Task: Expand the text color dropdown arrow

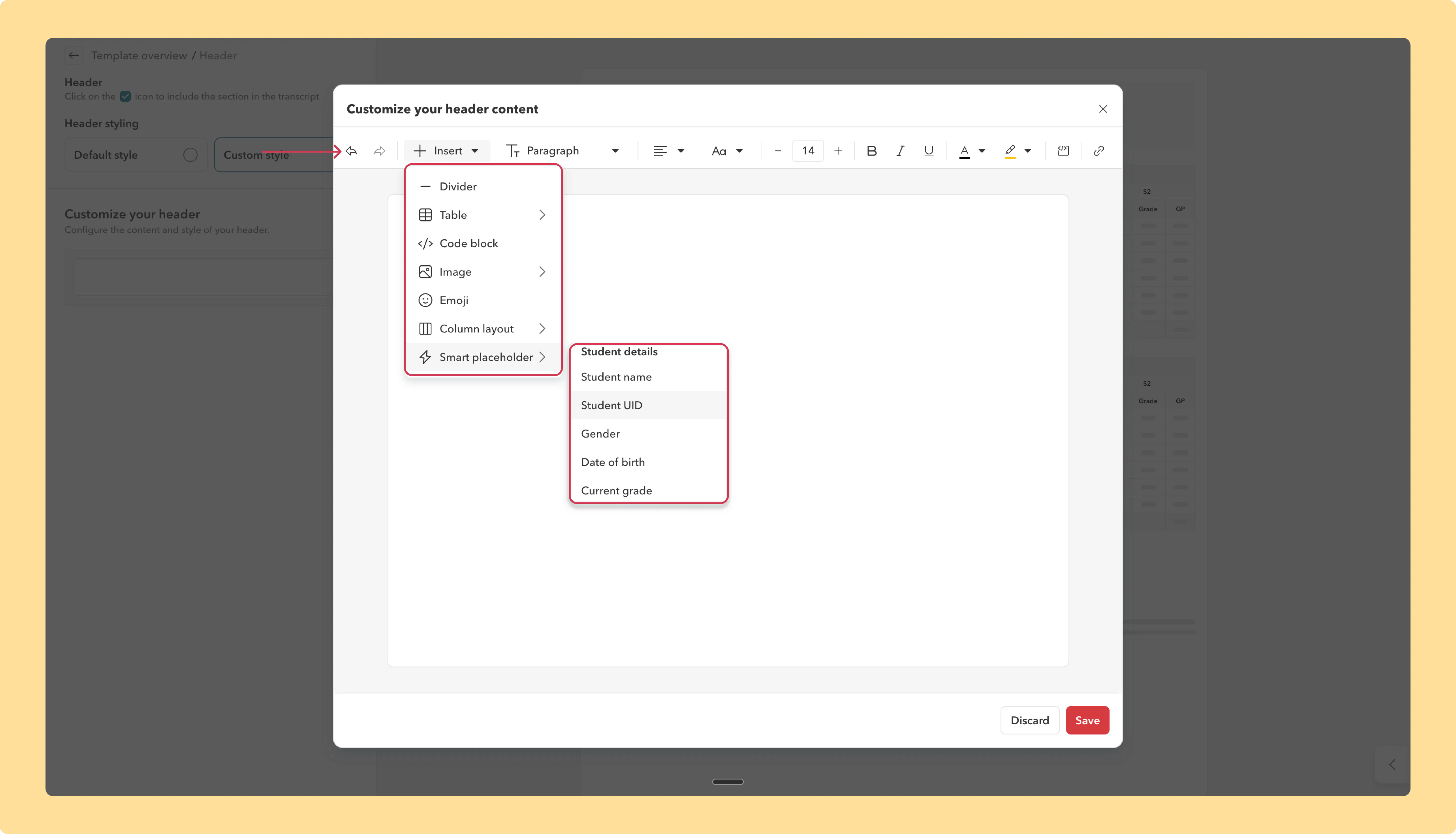Action: point(982,151)
